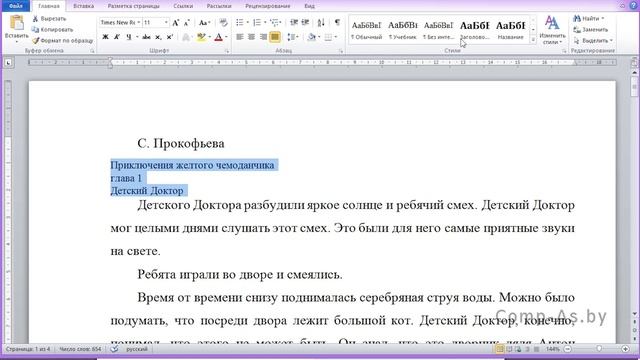This screenshot has height=360, width=640.
Task: Apply the Название title style
Action: click(x=510, y=30)
